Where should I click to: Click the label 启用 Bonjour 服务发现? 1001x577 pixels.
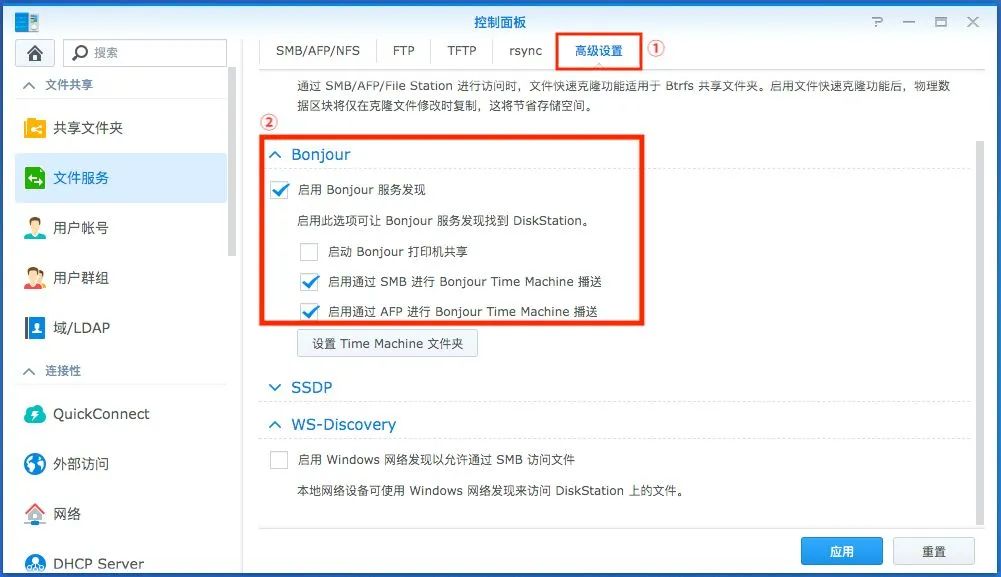(361, 190)
